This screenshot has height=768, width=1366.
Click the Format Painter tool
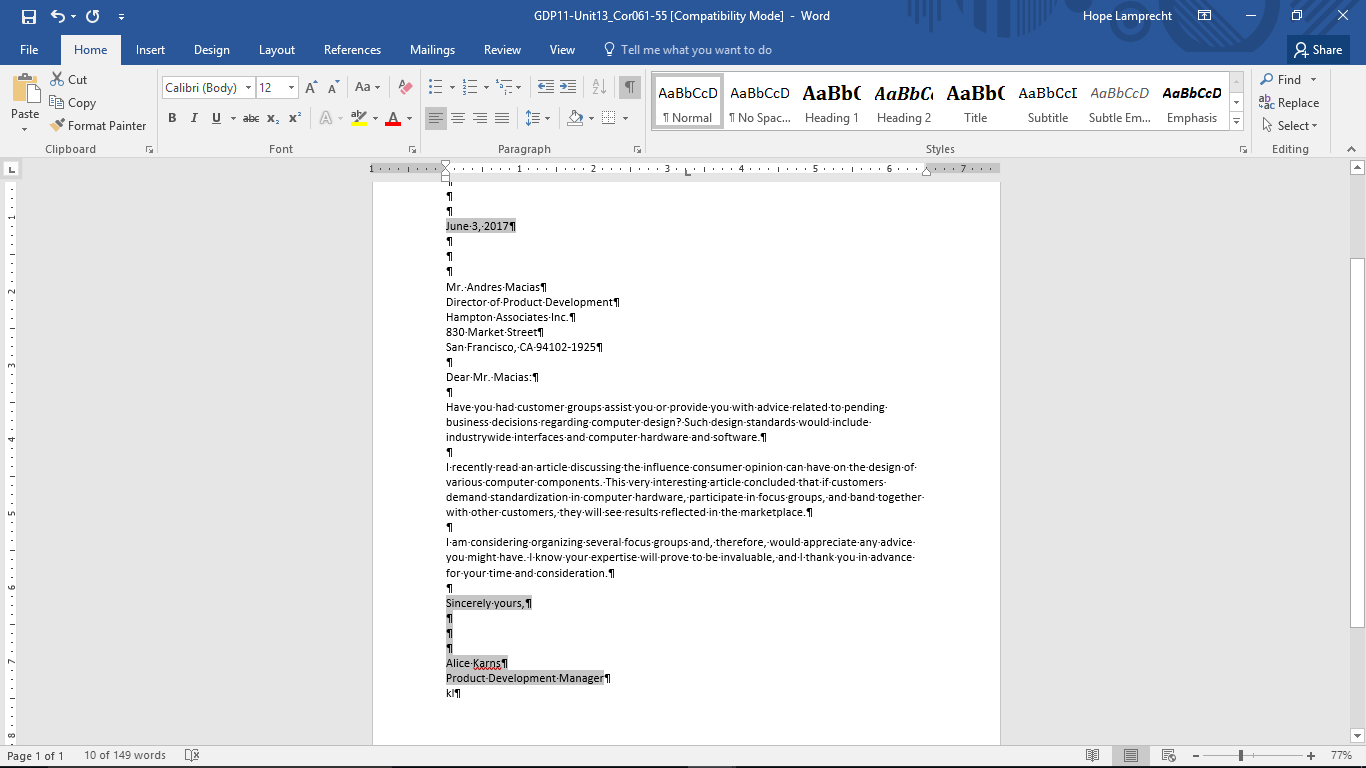click(x=97, y=125)
